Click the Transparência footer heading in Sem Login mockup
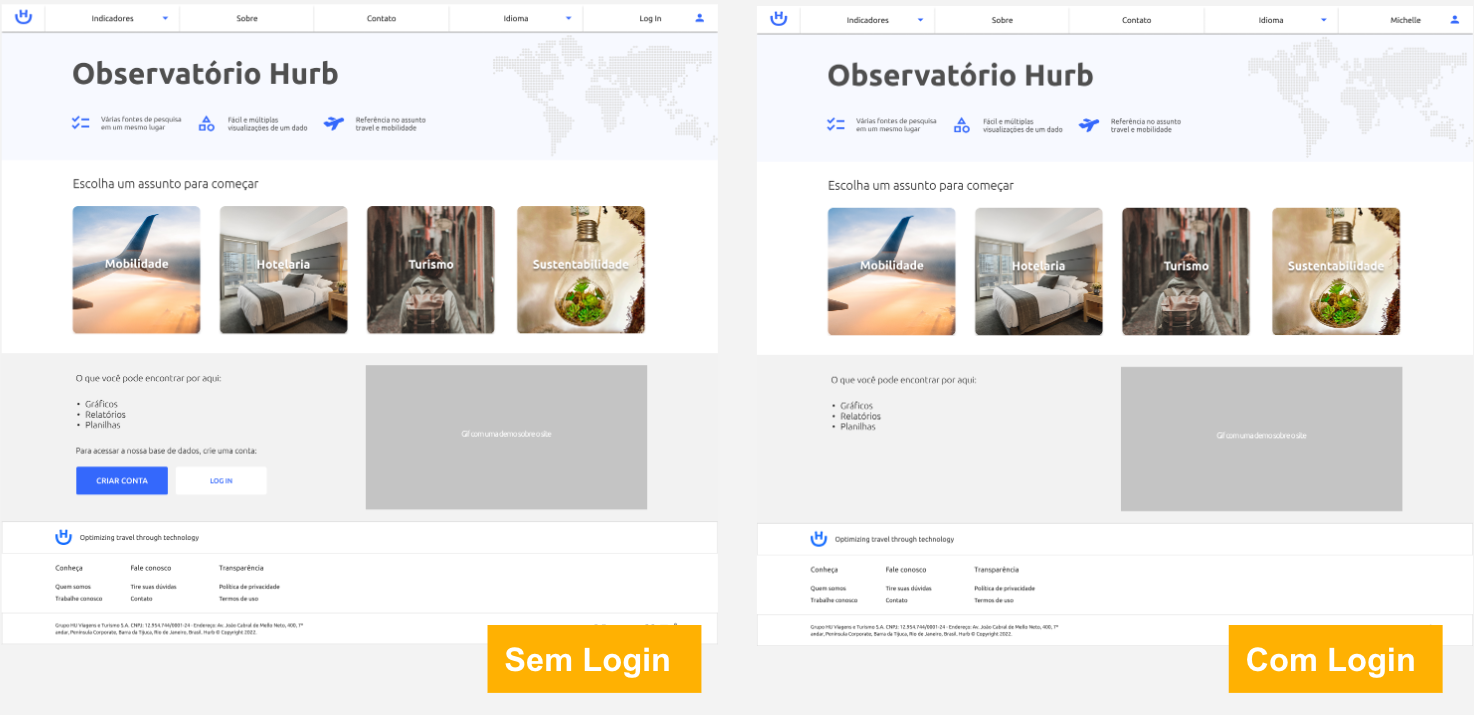The height and width of the screenshot is (715, 1474). 241,568
